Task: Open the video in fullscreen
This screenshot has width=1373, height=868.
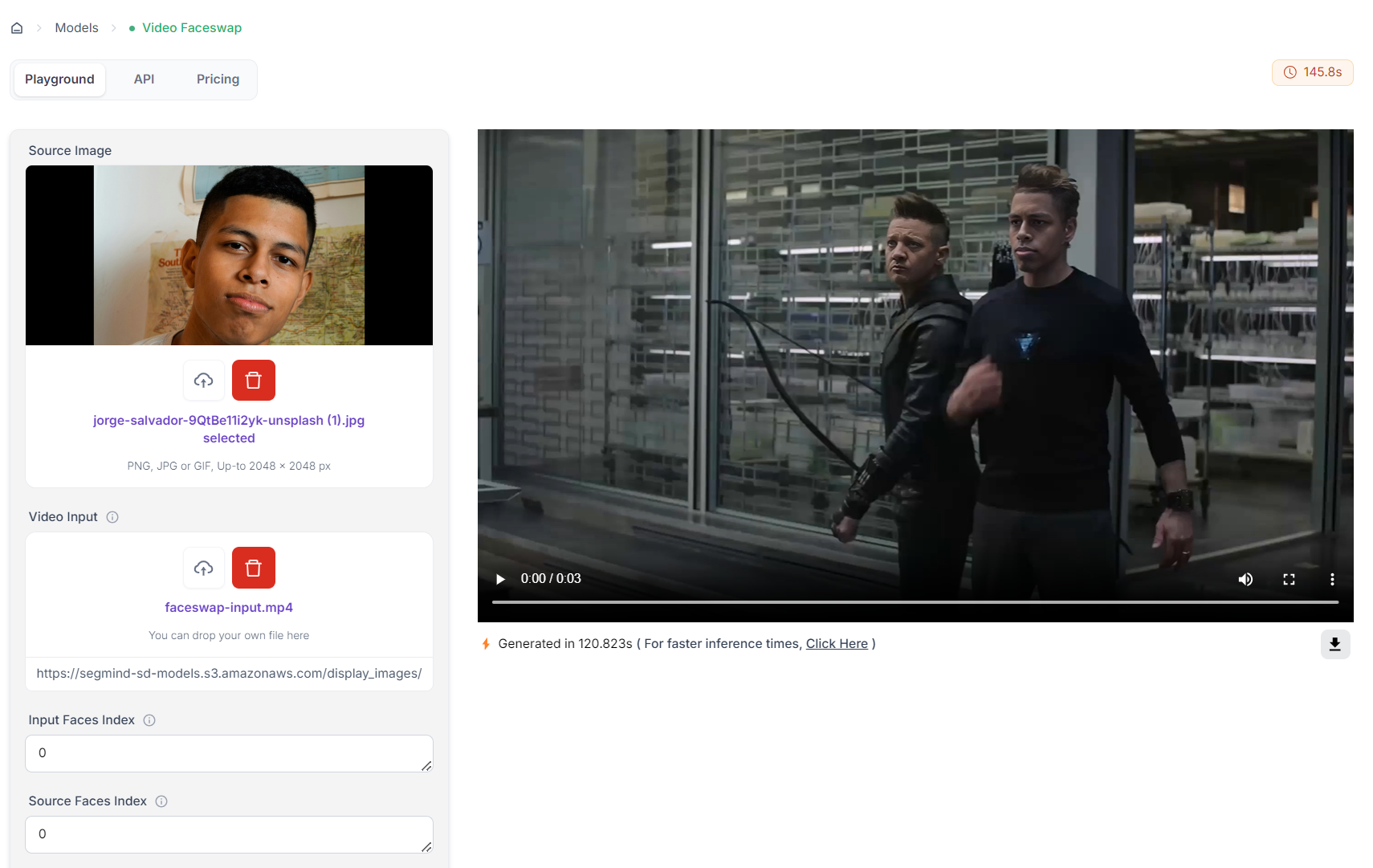Action: point(1289,579)
